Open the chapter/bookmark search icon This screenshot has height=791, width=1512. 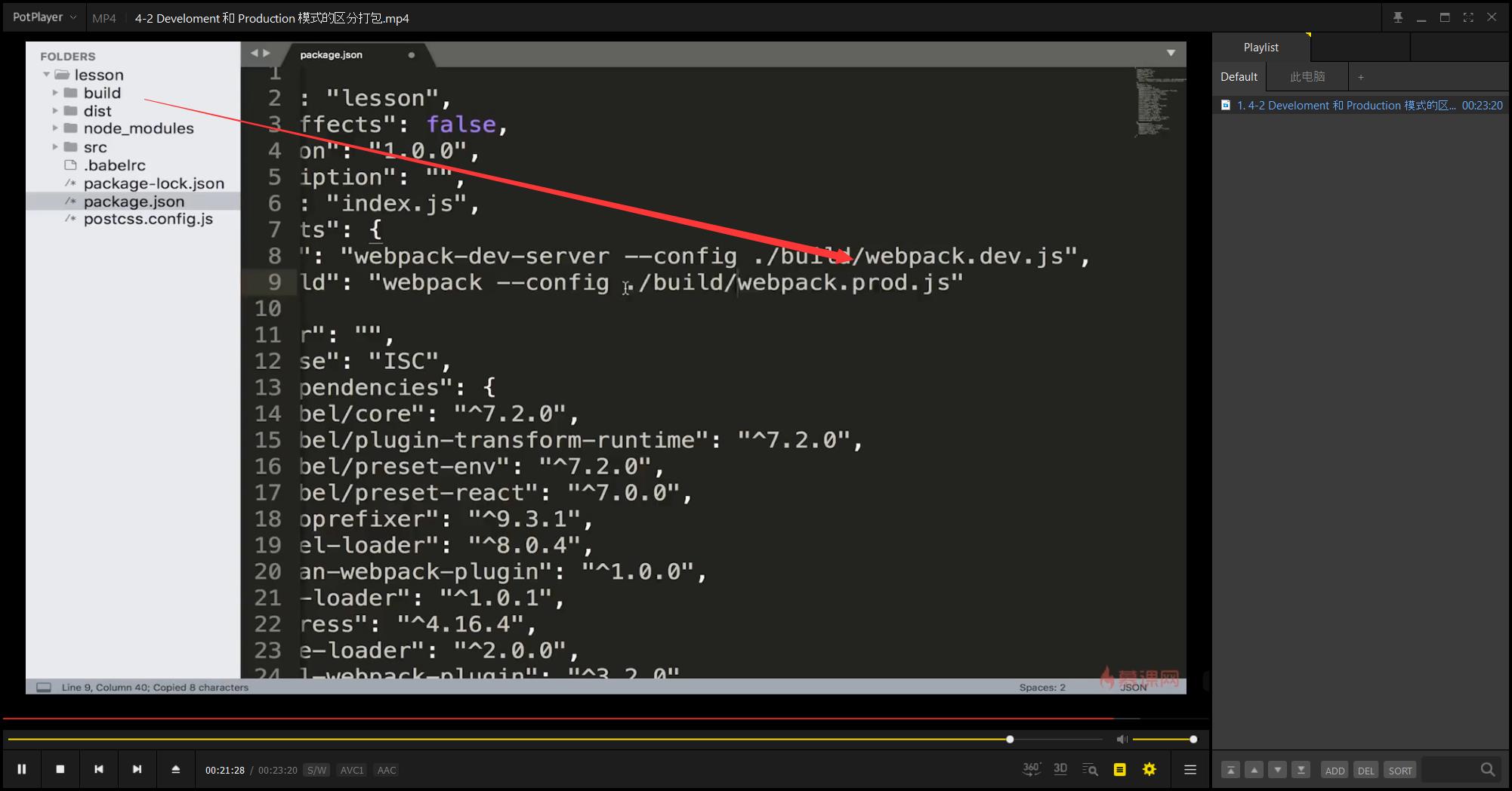point(1090,770)
